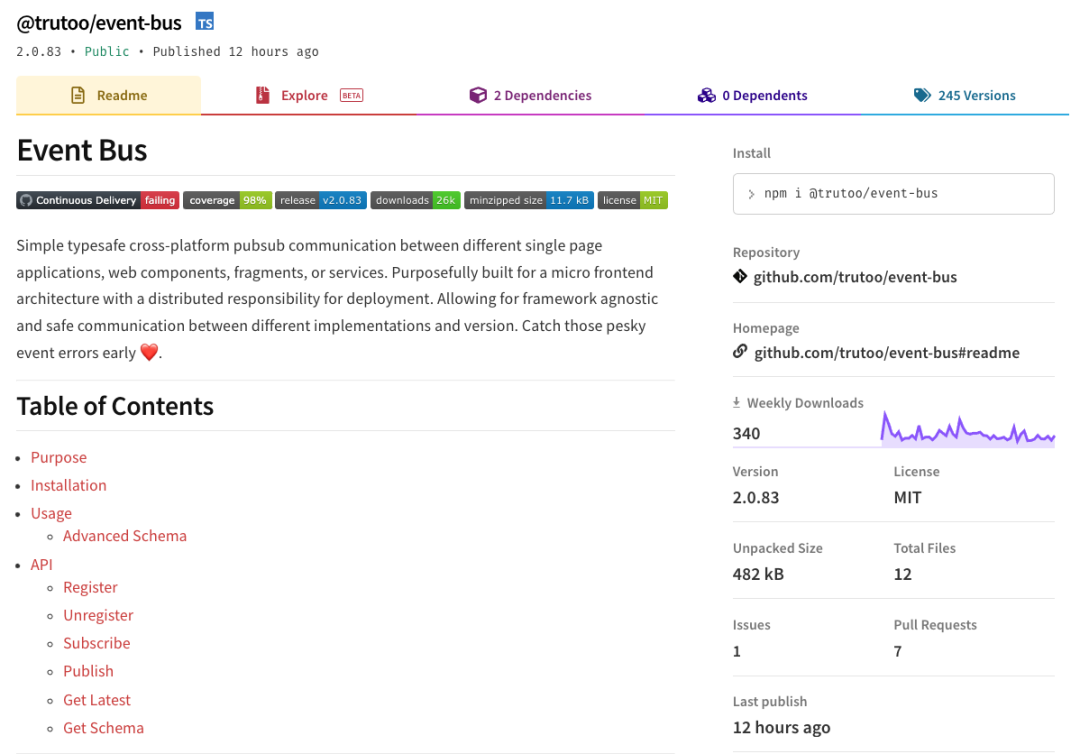1080x754 pixels.
Task: Click the Dependents cubes icon
Action: (706, 96)
